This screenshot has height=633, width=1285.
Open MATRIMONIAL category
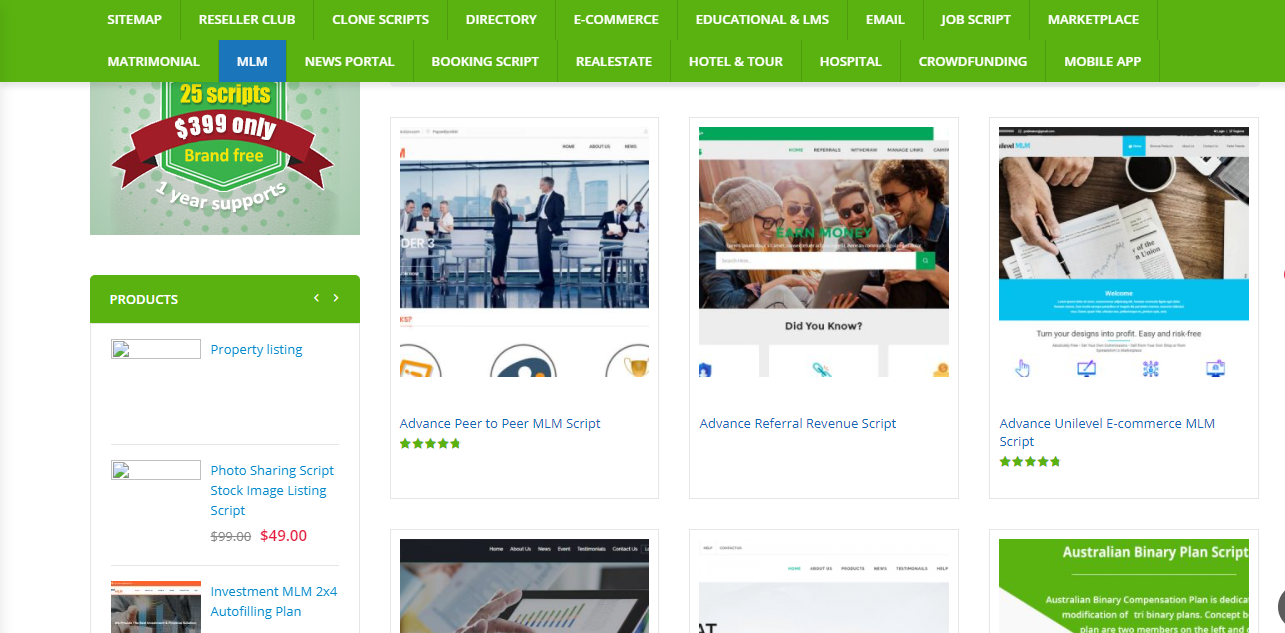153,61
